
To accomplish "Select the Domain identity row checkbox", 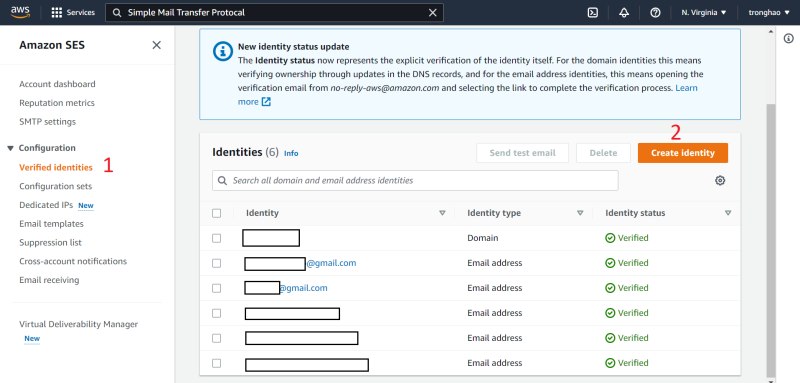I will (x=216, y=238).
